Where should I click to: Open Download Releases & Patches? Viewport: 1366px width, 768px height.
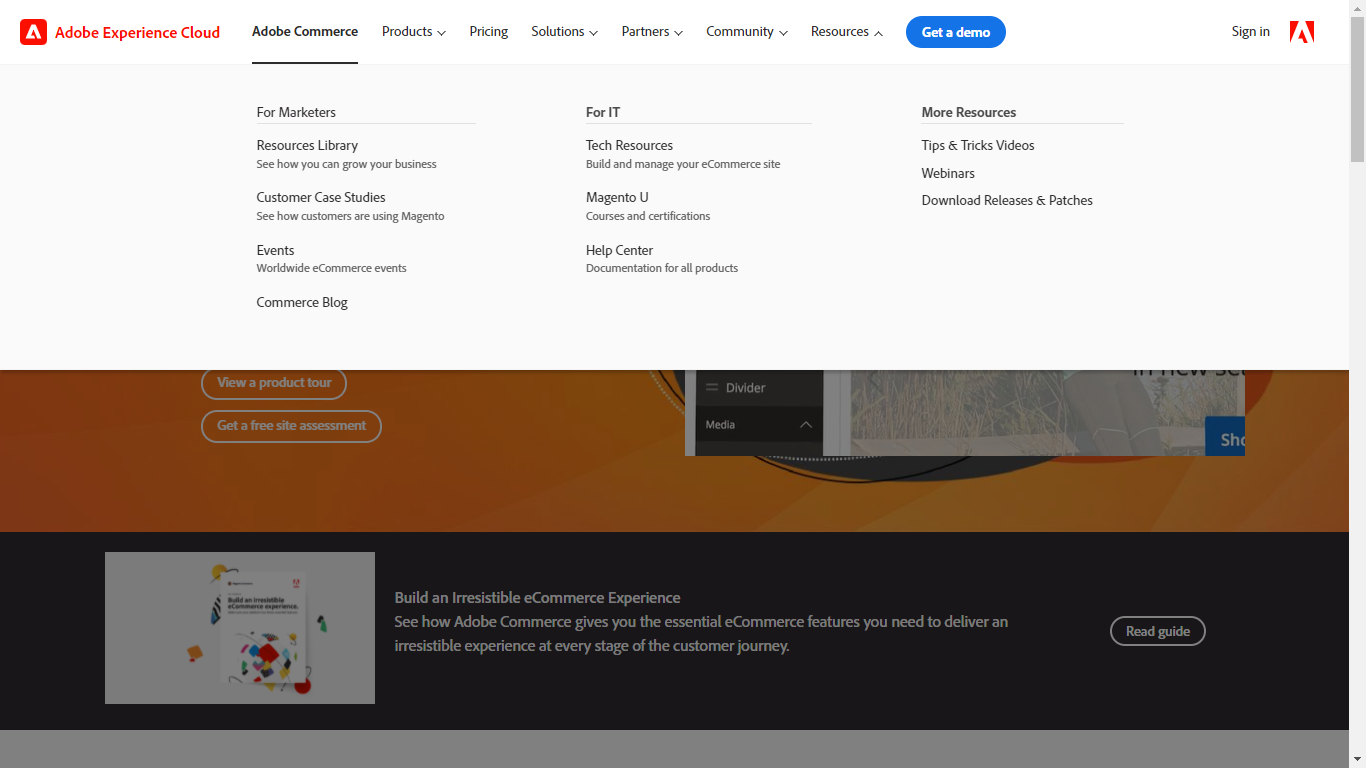[1007, 200]
